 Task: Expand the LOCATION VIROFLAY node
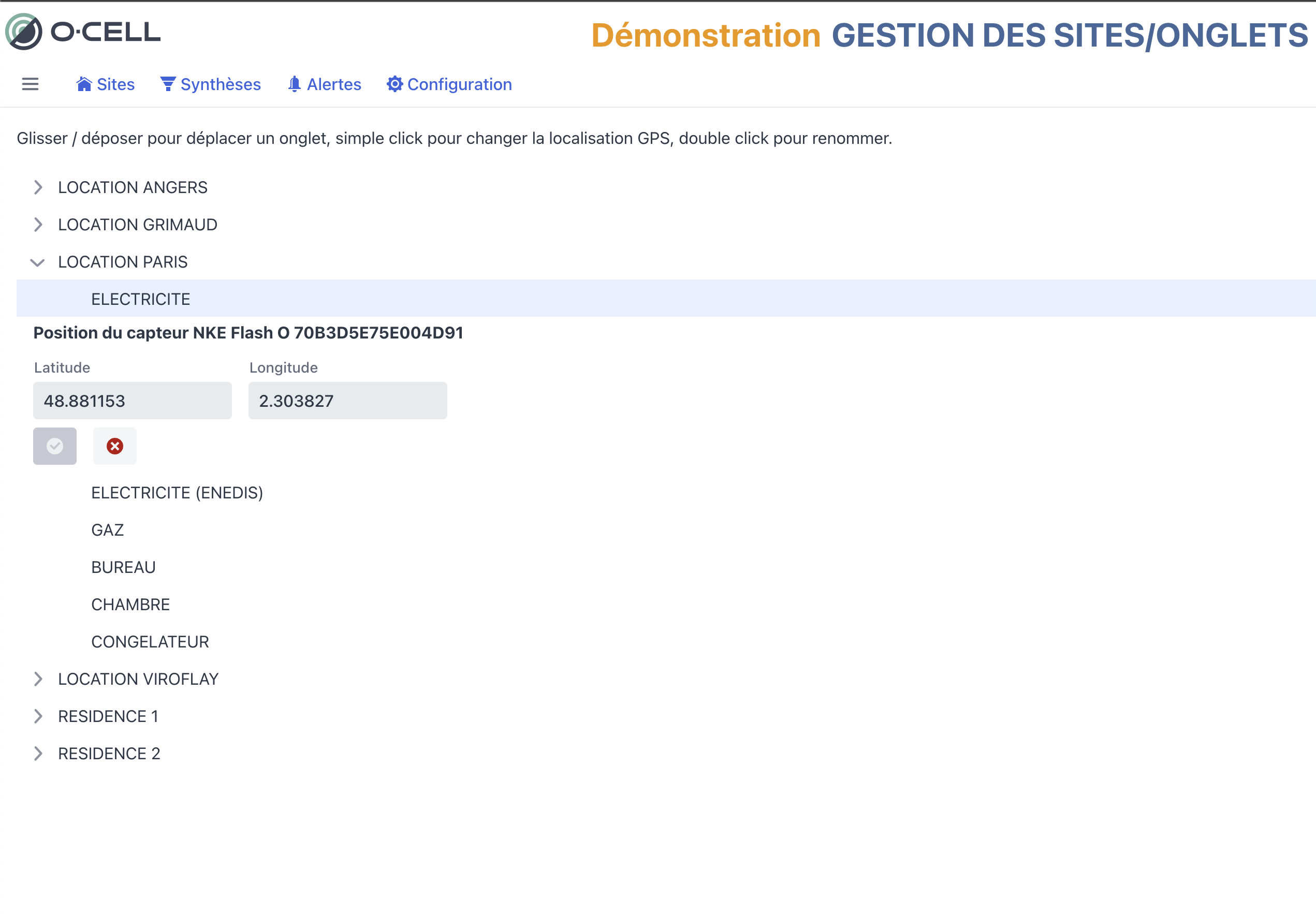point(38,679)
